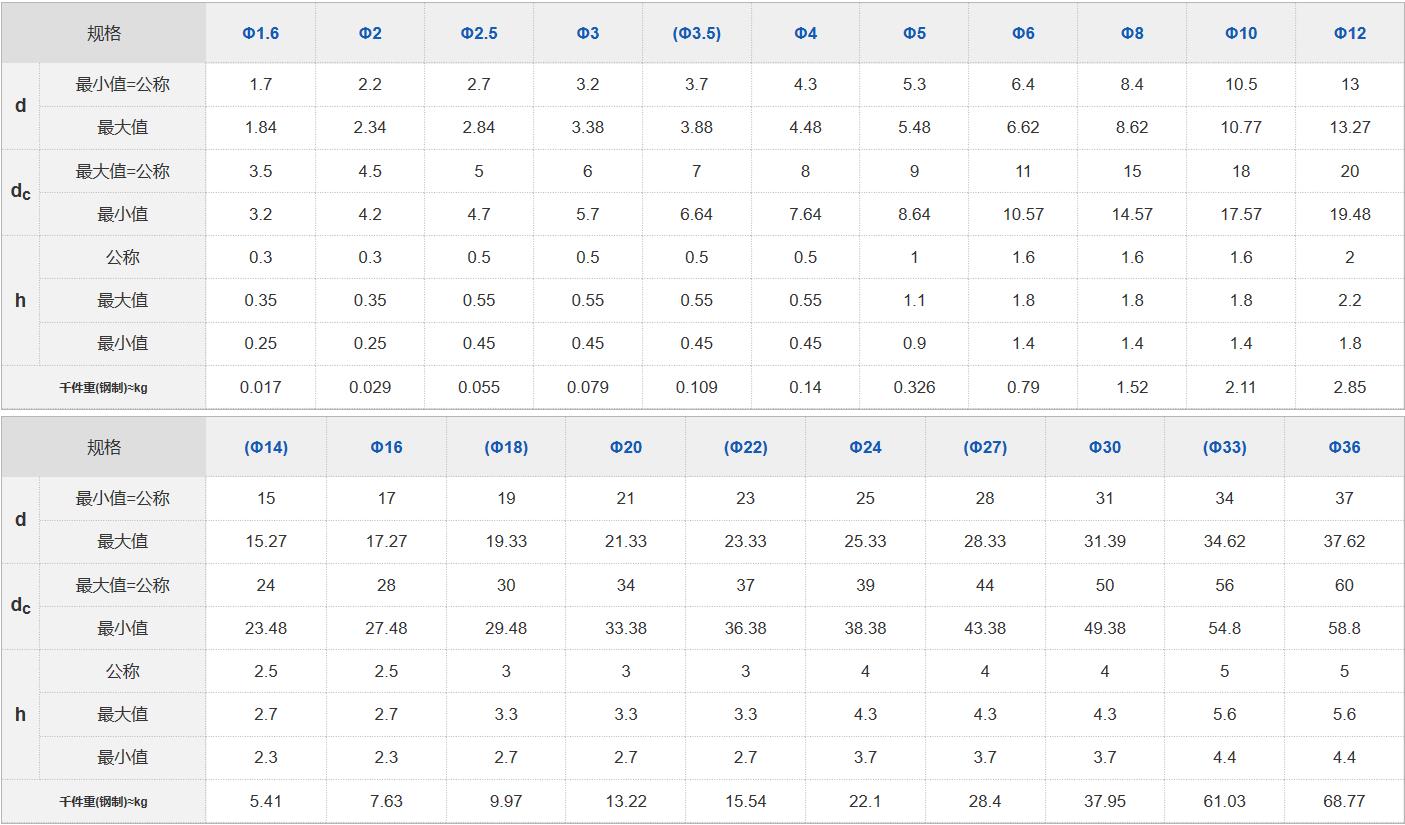Click the Φ24 specification header
The image size is (1405, 825).
(865, 447)
